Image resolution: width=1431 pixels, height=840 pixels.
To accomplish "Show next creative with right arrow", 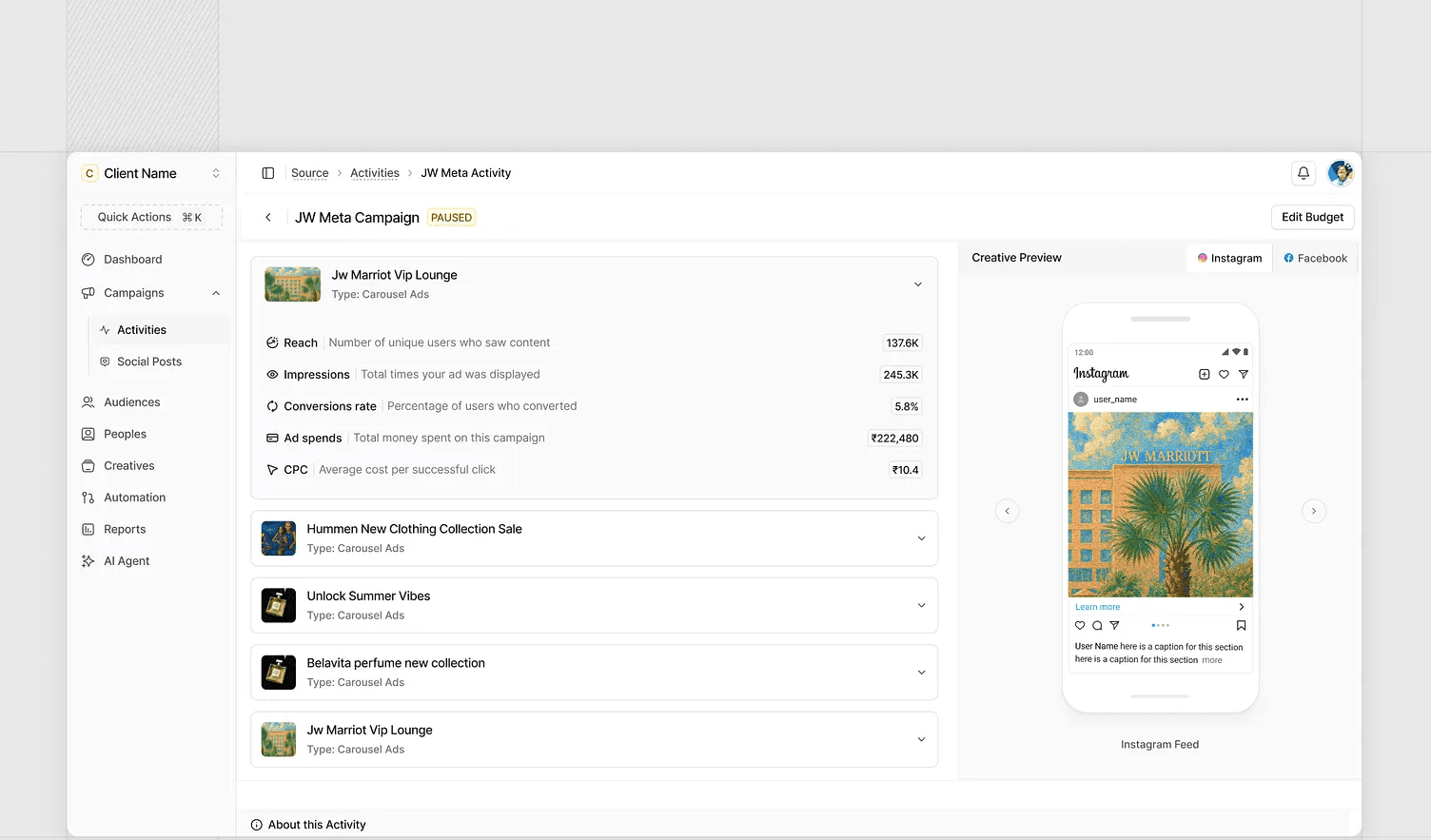I will (1314, 511).
